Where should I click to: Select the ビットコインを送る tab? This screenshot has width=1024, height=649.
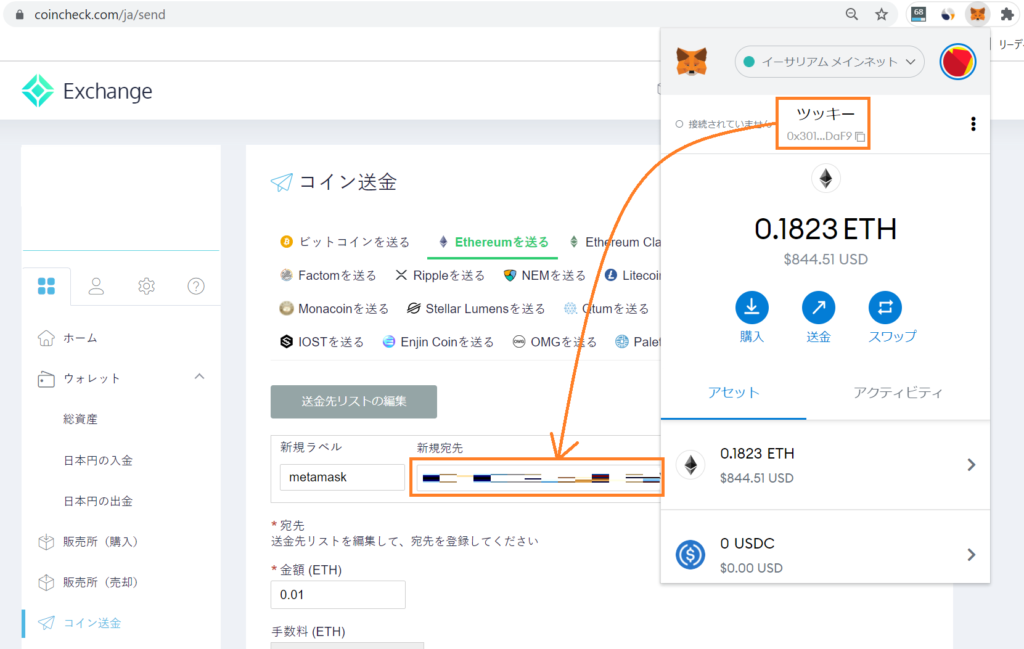pos(345,242)
